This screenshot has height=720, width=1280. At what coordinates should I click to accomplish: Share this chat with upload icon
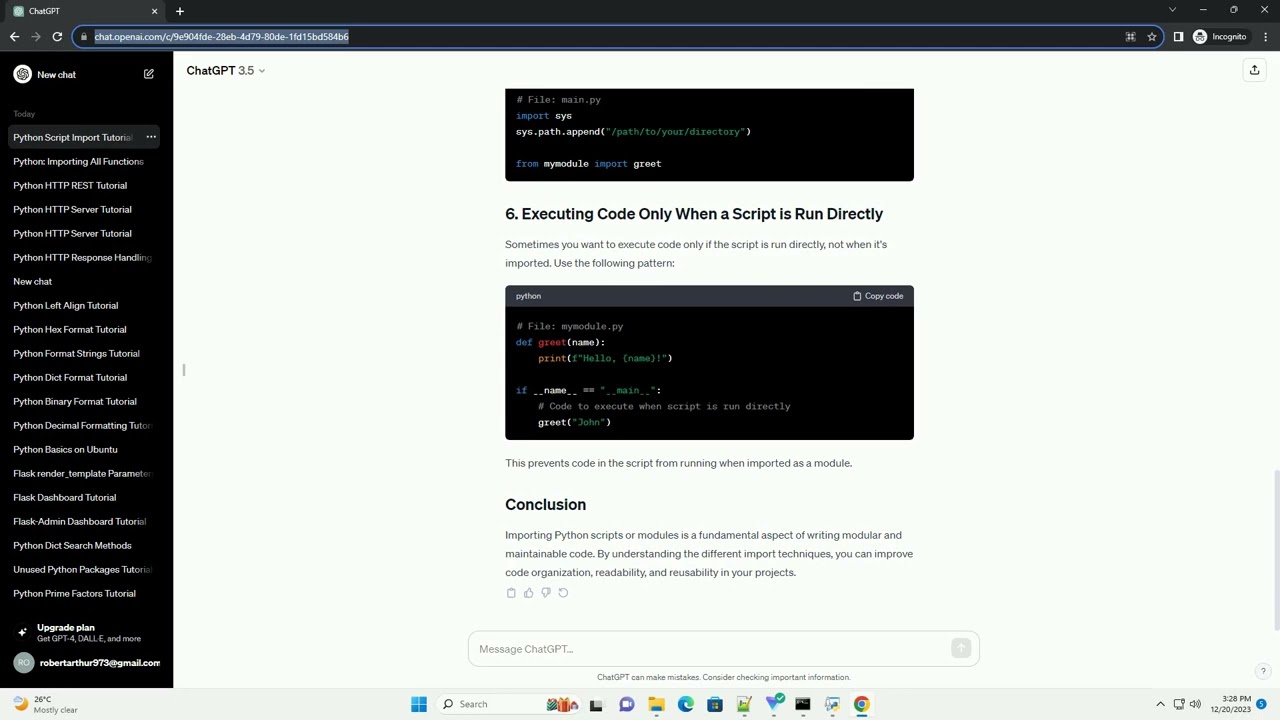1254,70
